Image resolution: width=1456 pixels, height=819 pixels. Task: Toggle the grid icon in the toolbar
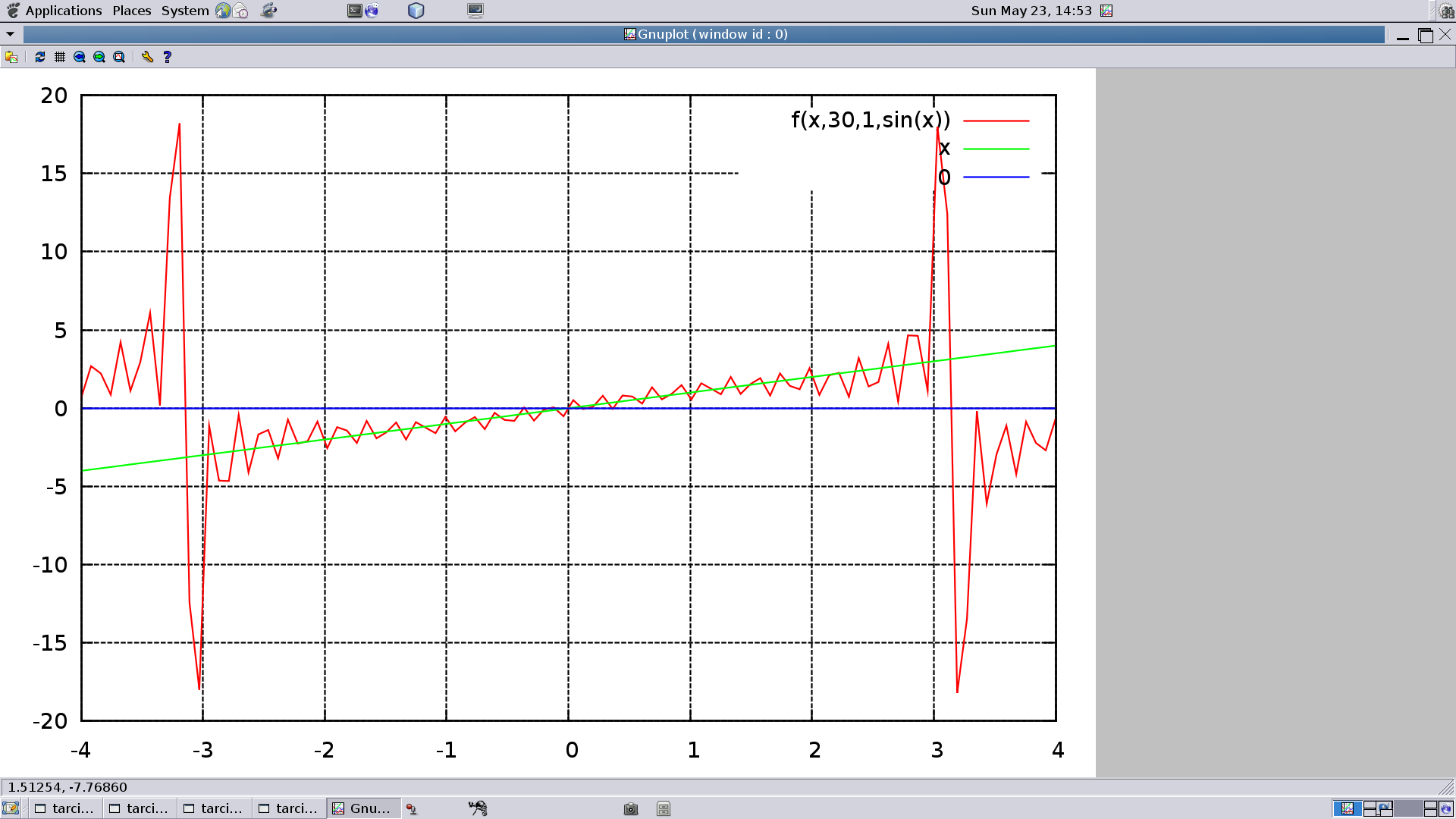point(60,57)
